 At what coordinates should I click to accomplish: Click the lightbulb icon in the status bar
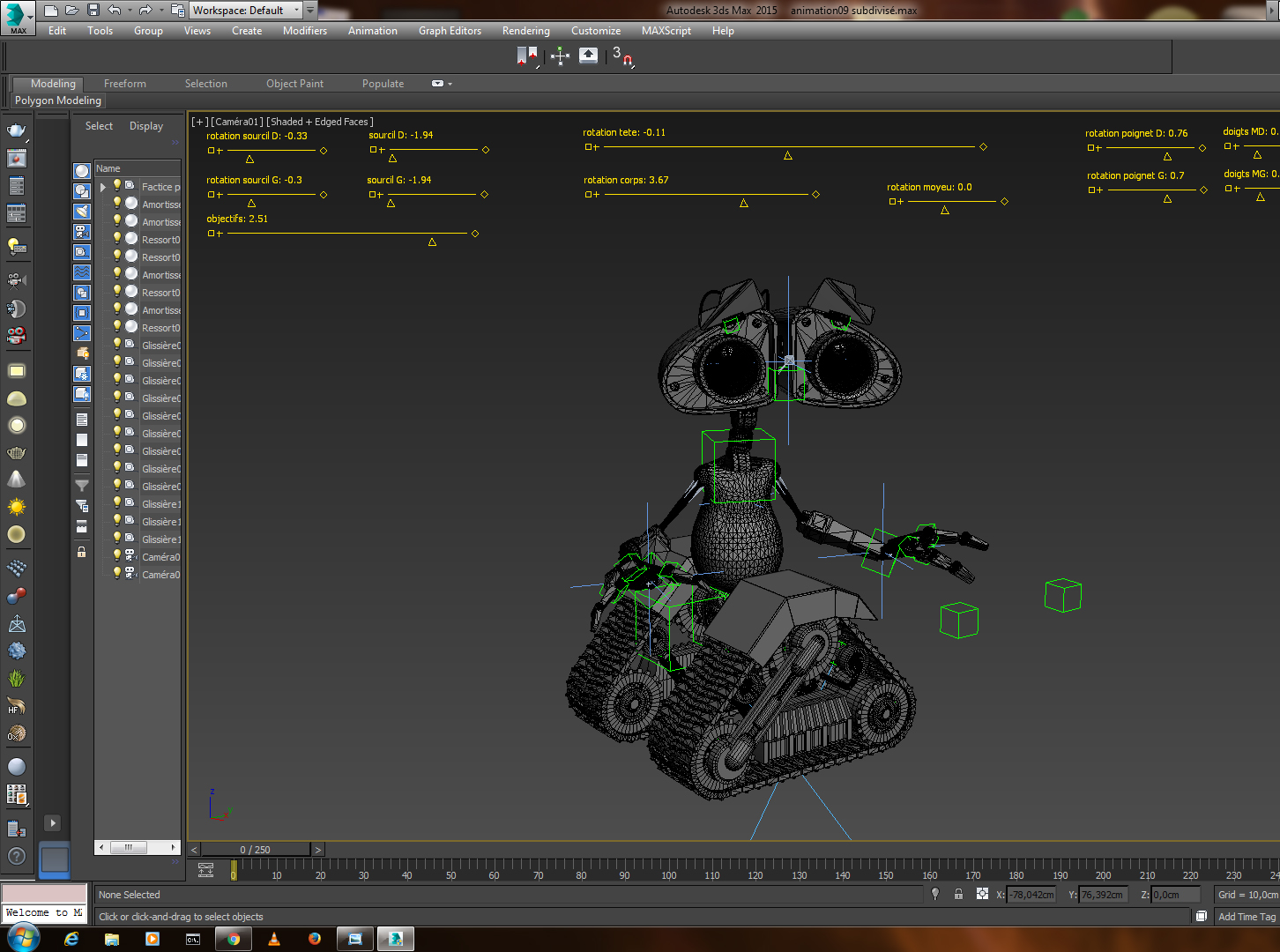(x=935, y=894)
